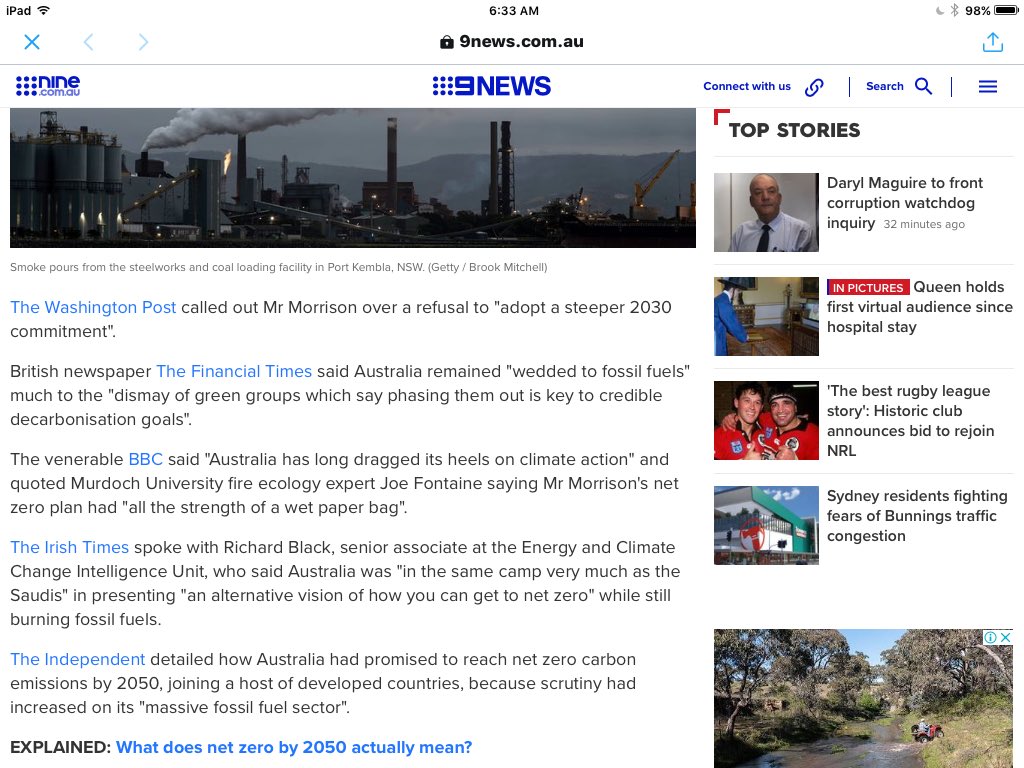Tap the 6:33 AM clock
The image size is (1024, 768).
tap(514, 10)
